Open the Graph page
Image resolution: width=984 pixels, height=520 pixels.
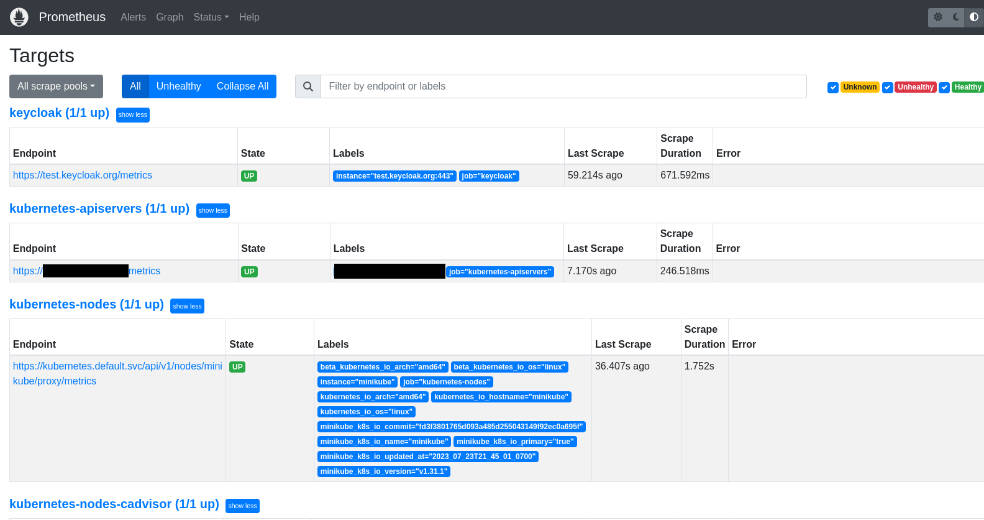click(x=169, y=17)
